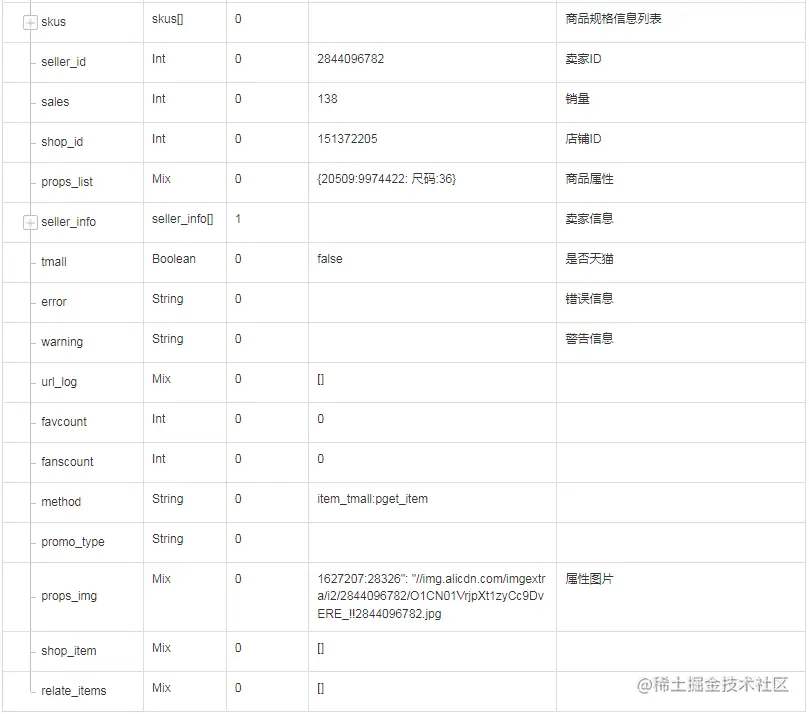
Task: Click the description 错误信息
Action: click(590, 299)
